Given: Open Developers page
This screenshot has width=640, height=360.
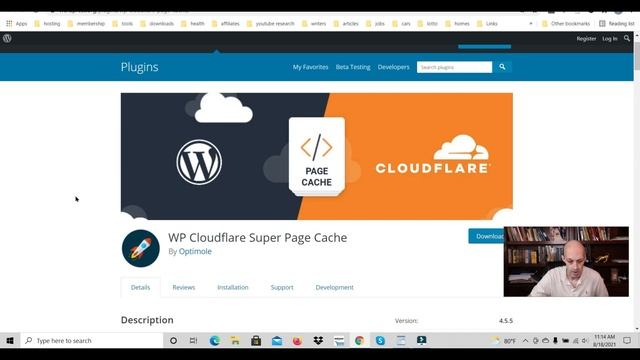Looking at the screenshot, I should click(393, 67).
